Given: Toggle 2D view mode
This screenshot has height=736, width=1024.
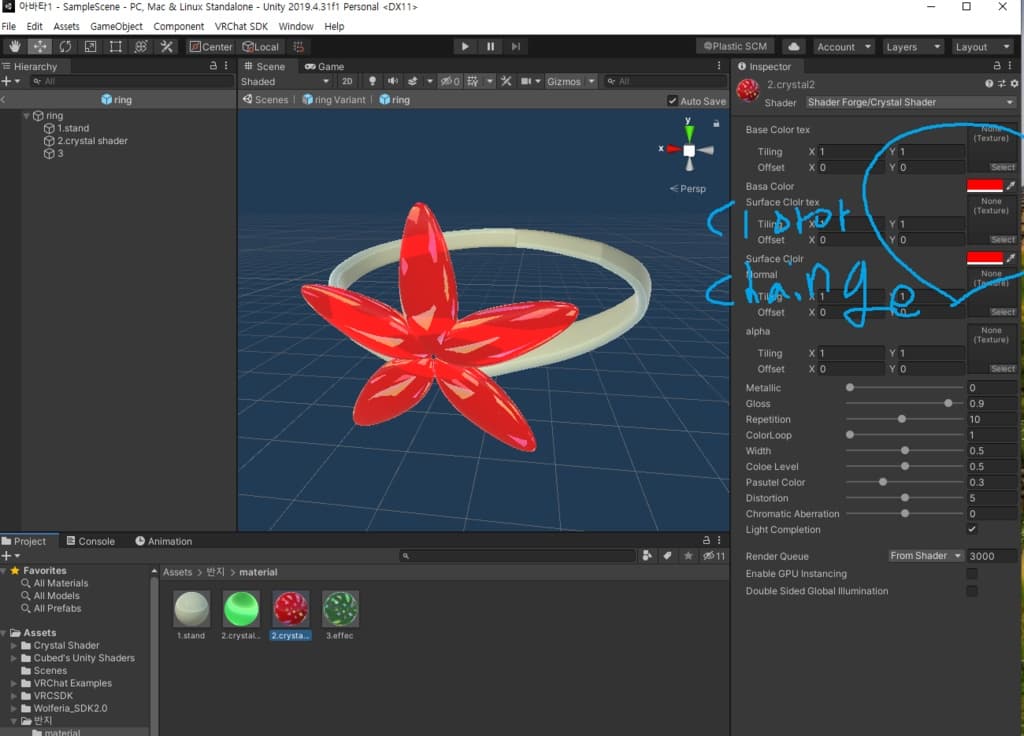Looking at the screenshot, I should [x=347, y=81].
